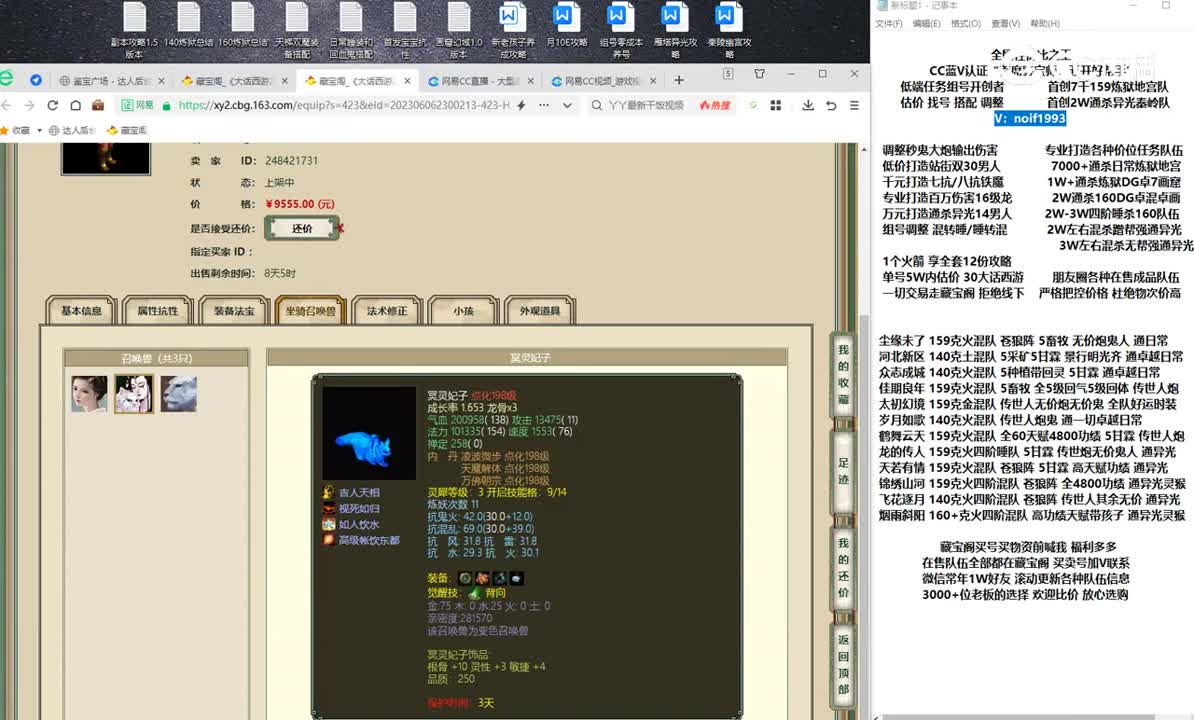Expand the address bar dropdown chevron
1194x720 pixels.
point(567,105)
